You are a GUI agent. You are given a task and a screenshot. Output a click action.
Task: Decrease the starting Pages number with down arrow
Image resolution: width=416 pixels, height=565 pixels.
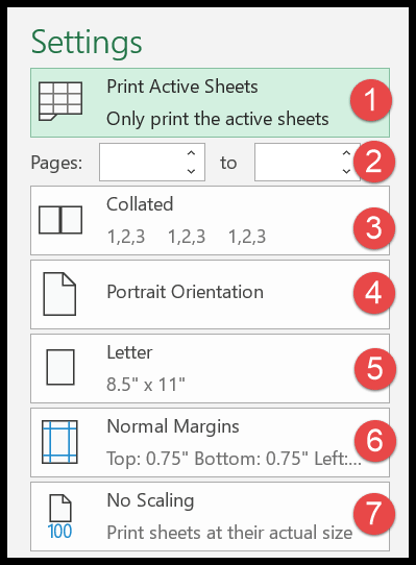191,171
